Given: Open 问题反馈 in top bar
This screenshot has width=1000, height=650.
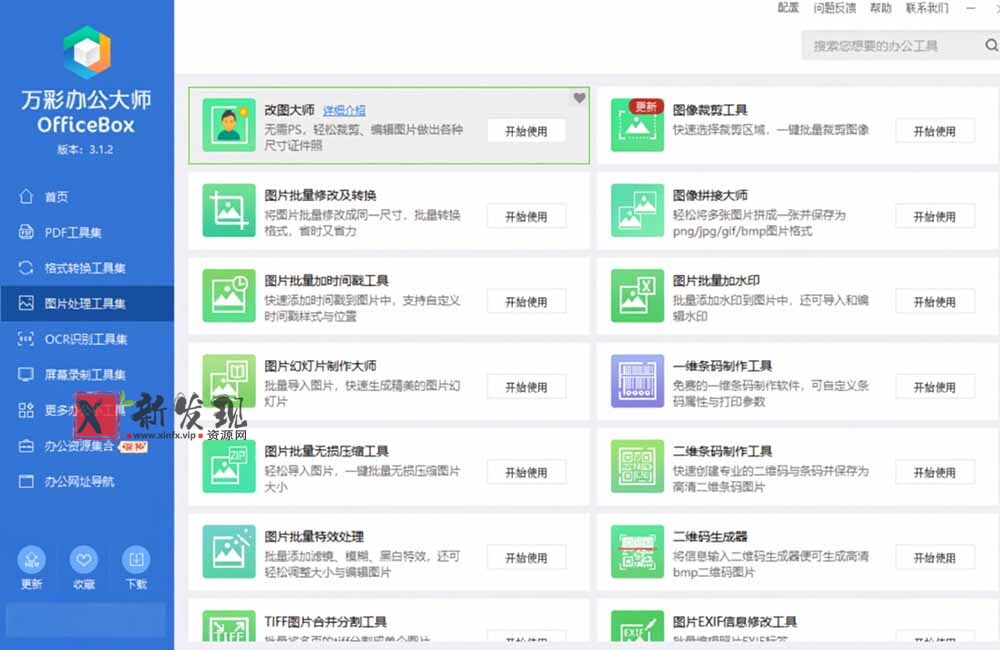Looking at the screenshot, I should [834, 8].
